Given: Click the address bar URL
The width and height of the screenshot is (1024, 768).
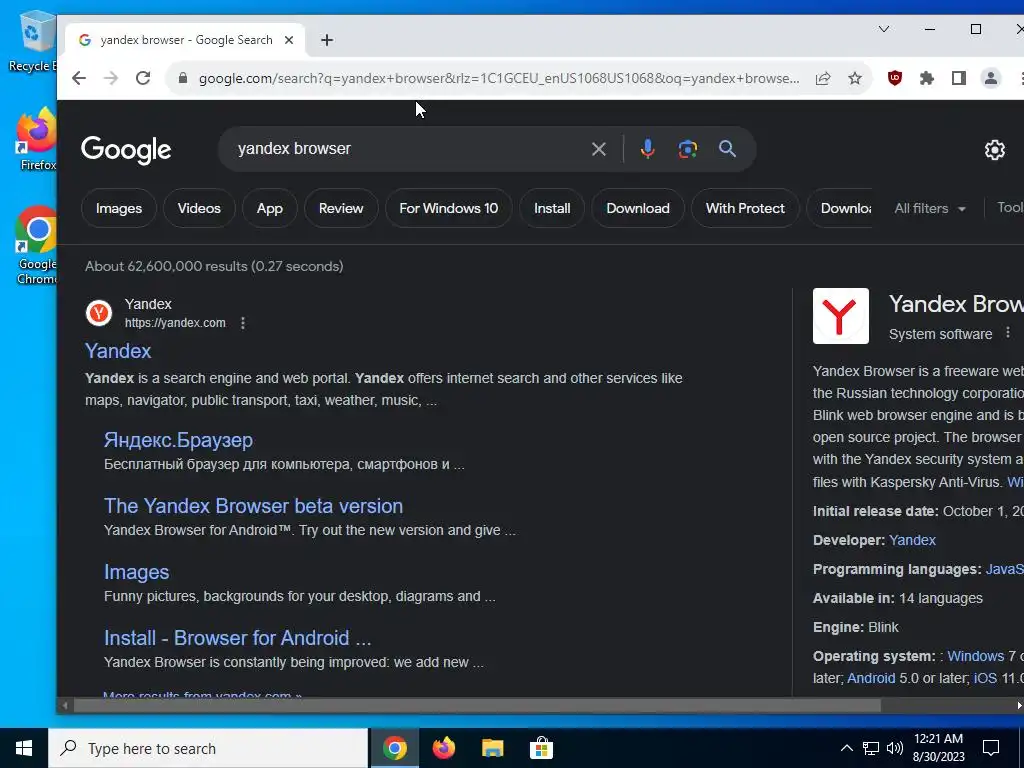Looking at the screenshot, I should coord(499,78).
